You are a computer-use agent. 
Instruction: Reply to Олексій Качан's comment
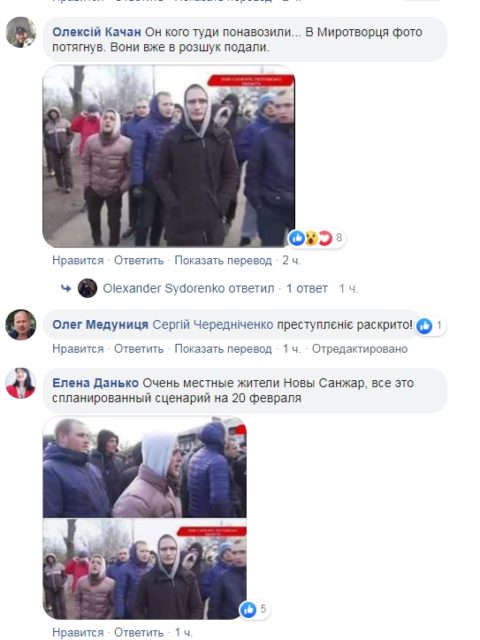point(139,260)
